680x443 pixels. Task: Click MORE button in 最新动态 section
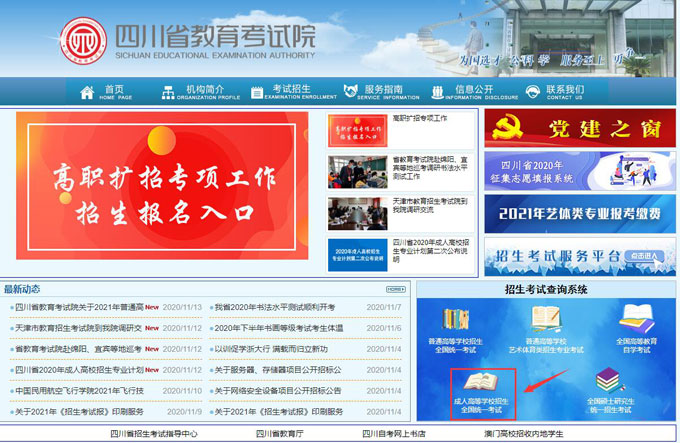coord(395,289)
